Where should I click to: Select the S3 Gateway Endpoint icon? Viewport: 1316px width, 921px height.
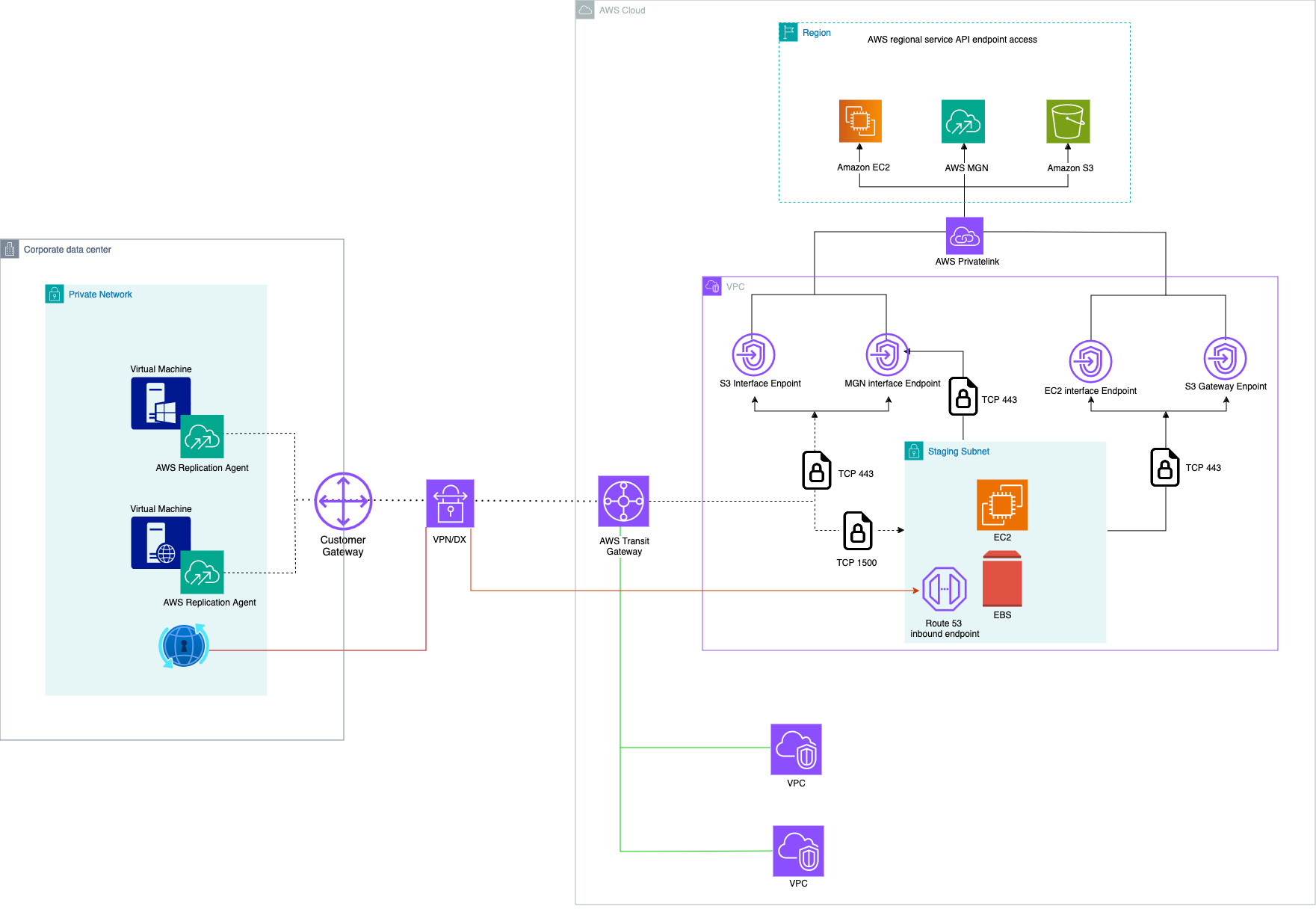(x=1226, y=358)
